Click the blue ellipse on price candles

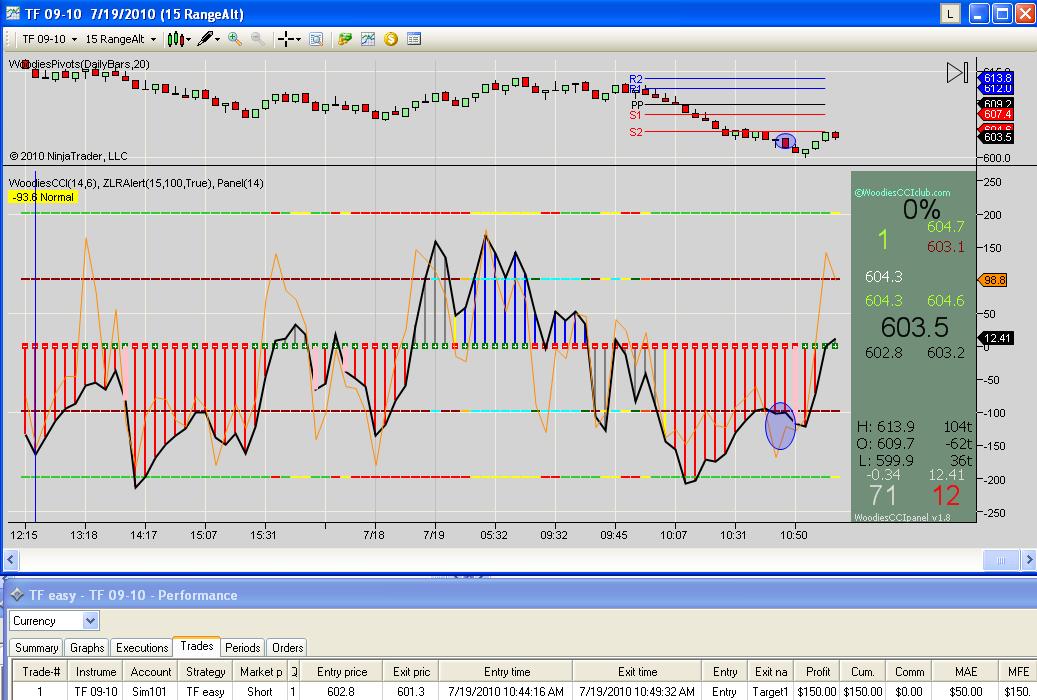[785, 142]
